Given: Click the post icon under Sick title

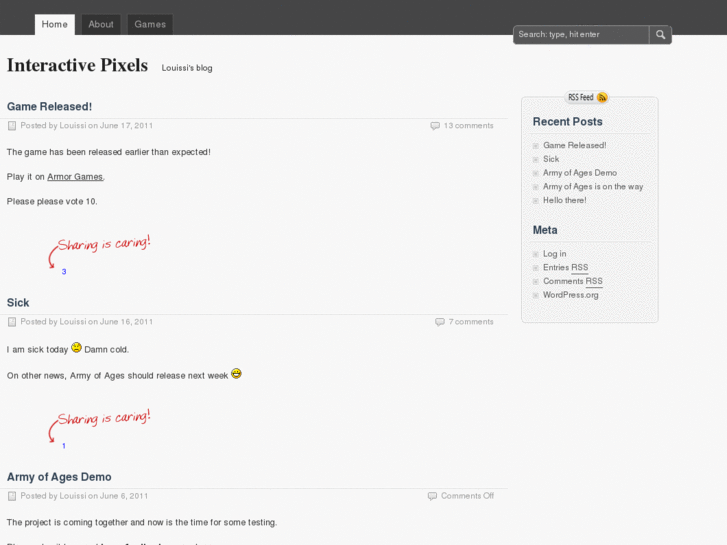Looking at the screenshot, I should coord(12,322).
